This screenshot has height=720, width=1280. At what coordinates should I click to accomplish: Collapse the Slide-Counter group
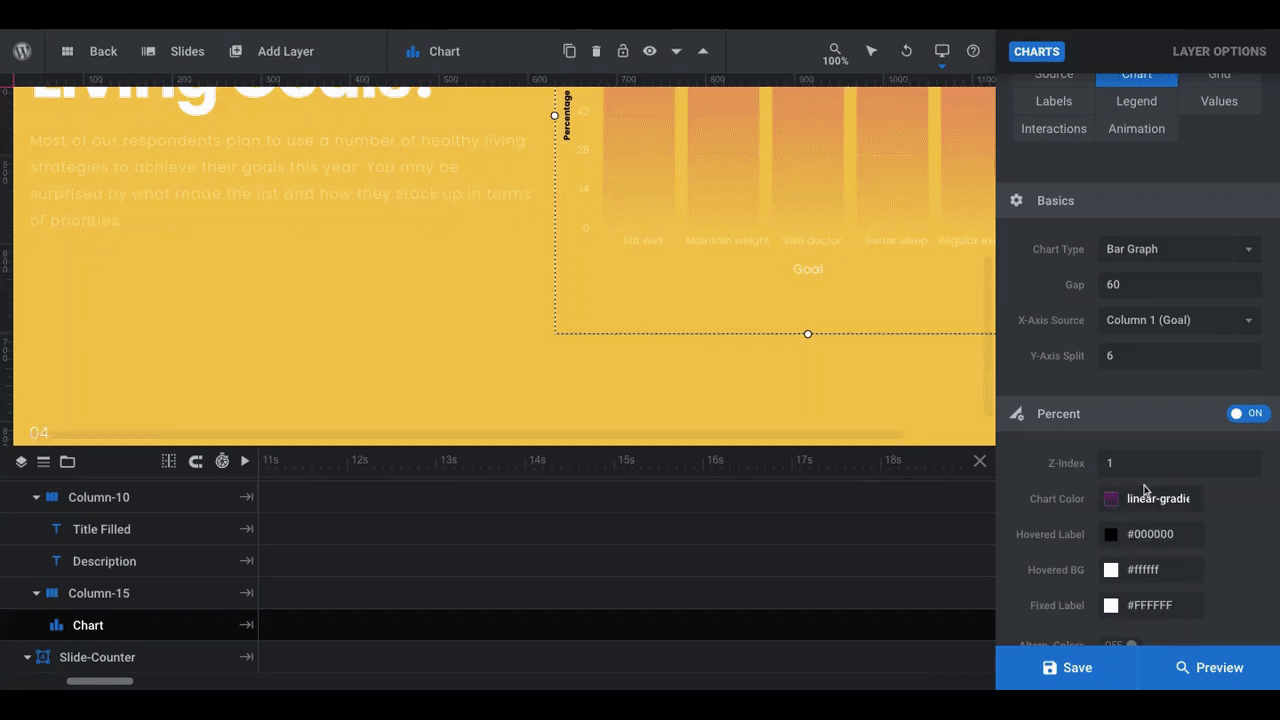tap(28, 657)
